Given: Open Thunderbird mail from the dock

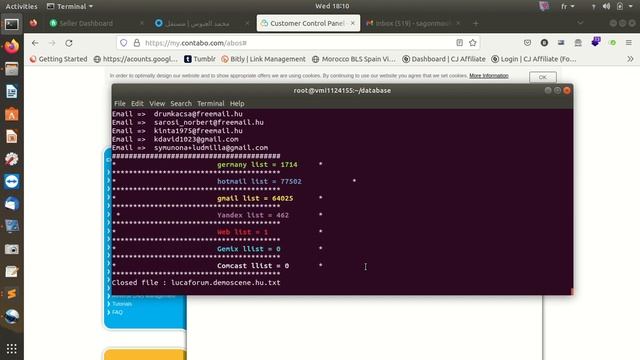Looking at the screenshot, I should (11, 204).
